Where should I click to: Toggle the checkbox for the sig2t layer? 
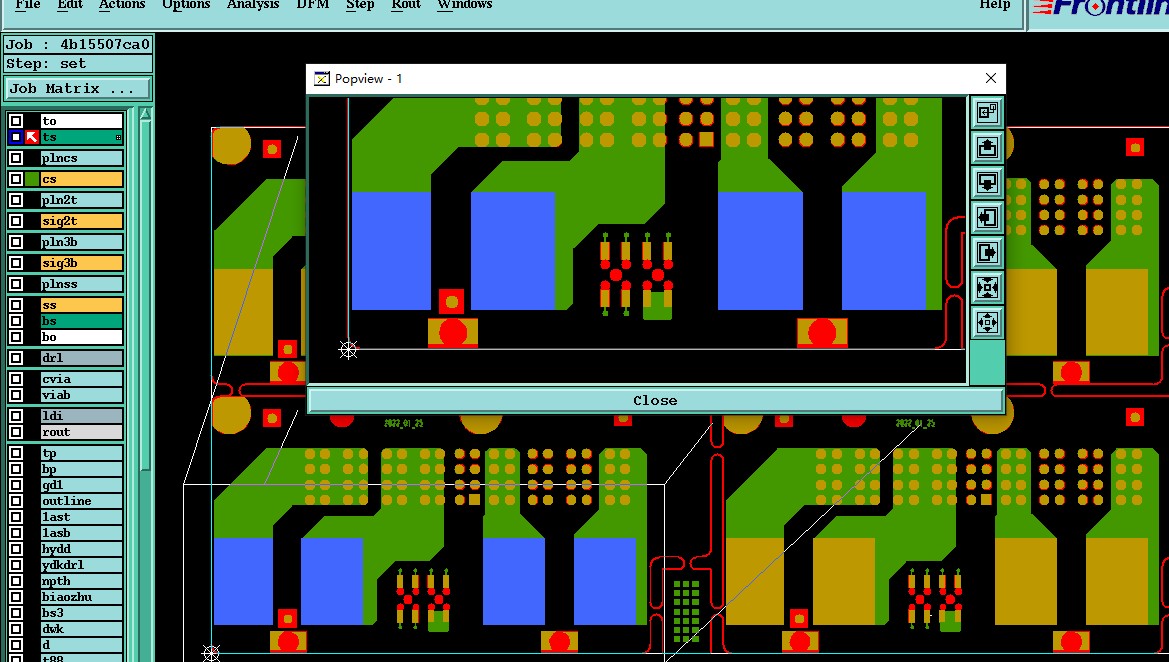click(16, 221)
